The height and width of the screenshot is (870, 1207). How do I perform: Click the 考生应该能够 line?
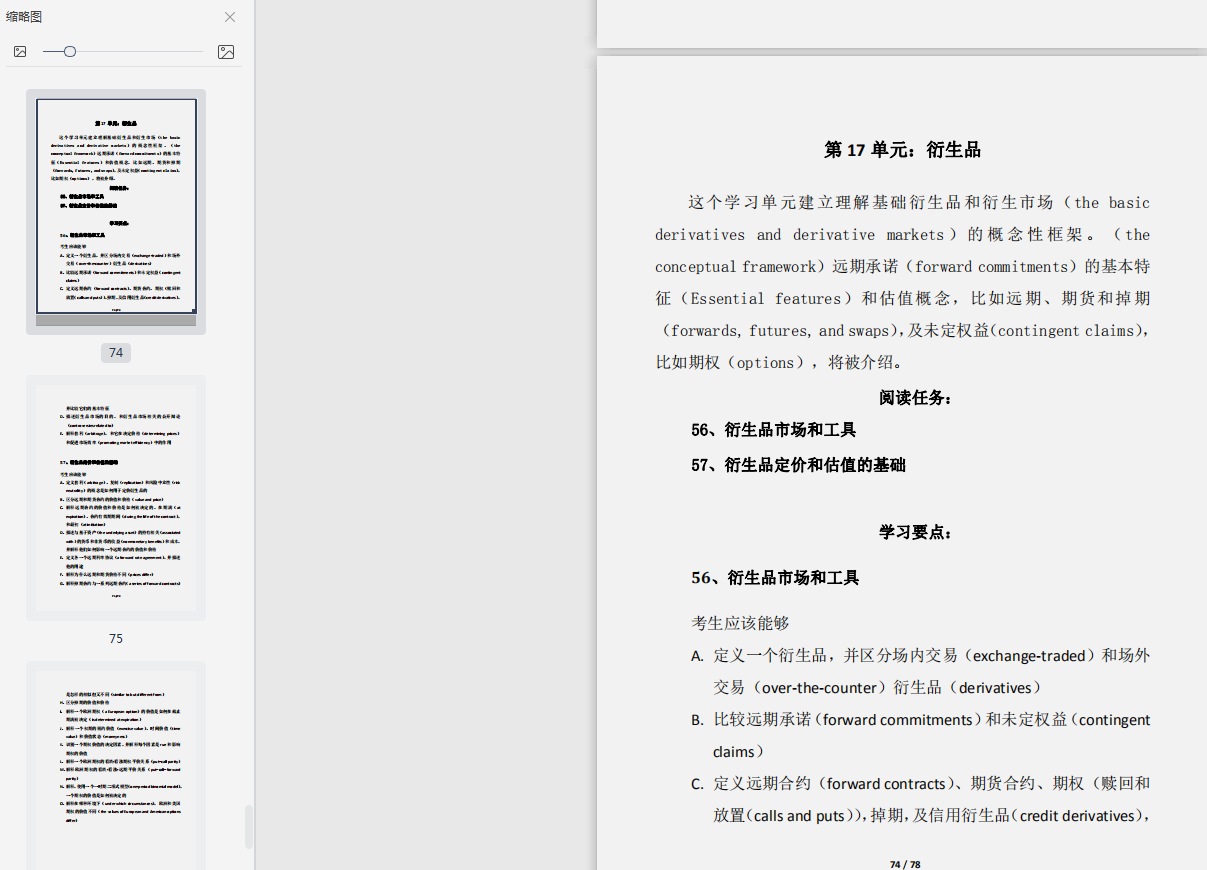click(740, 623)
